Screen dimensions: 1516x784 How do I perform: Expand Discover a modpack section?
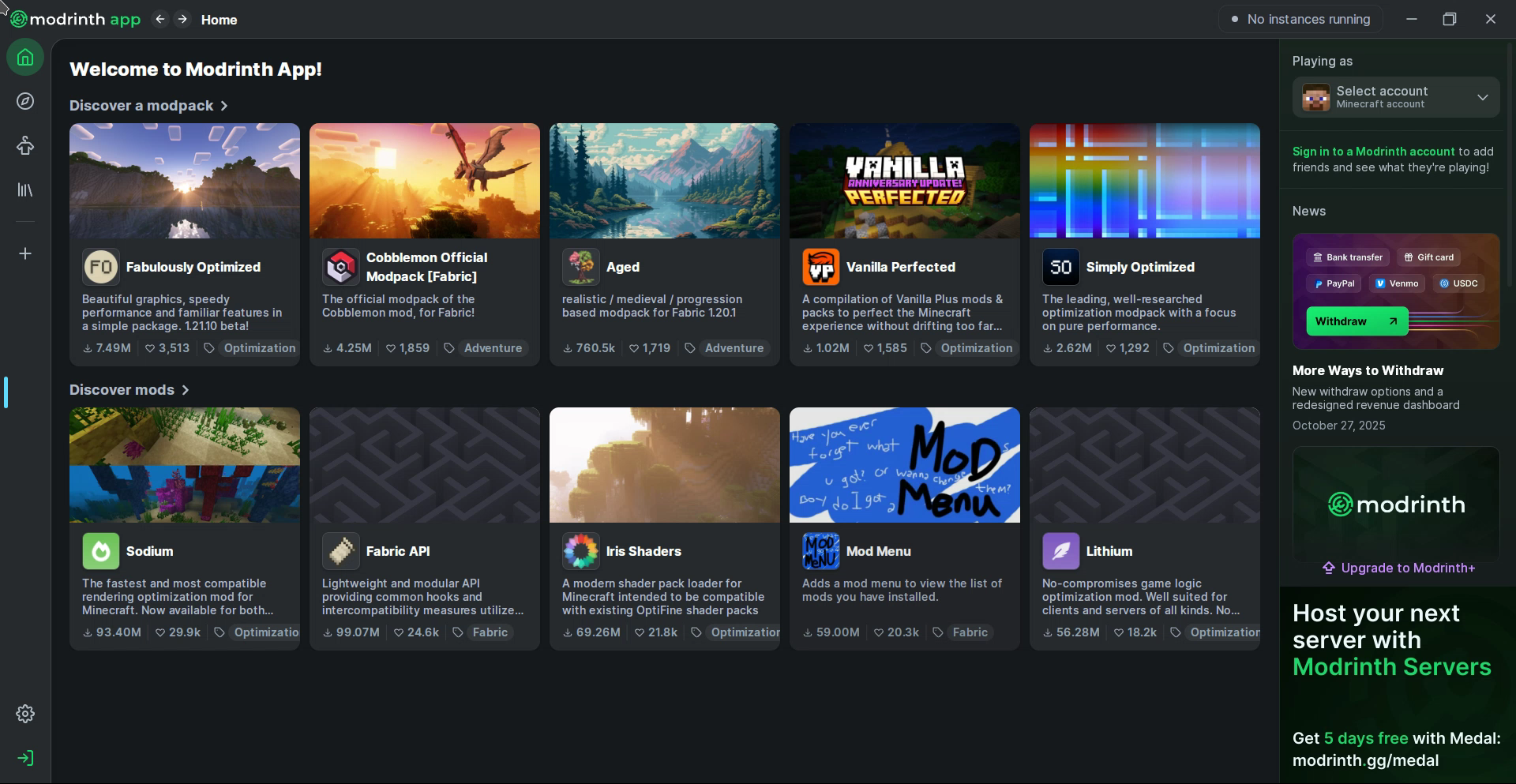click(x=148, y=106)
